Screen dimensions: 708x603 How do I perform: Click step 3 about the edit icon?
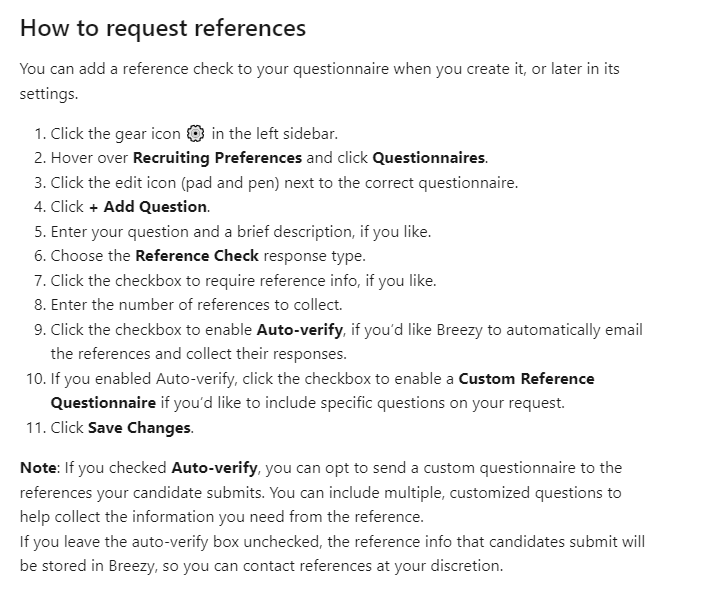pos(284,183)
